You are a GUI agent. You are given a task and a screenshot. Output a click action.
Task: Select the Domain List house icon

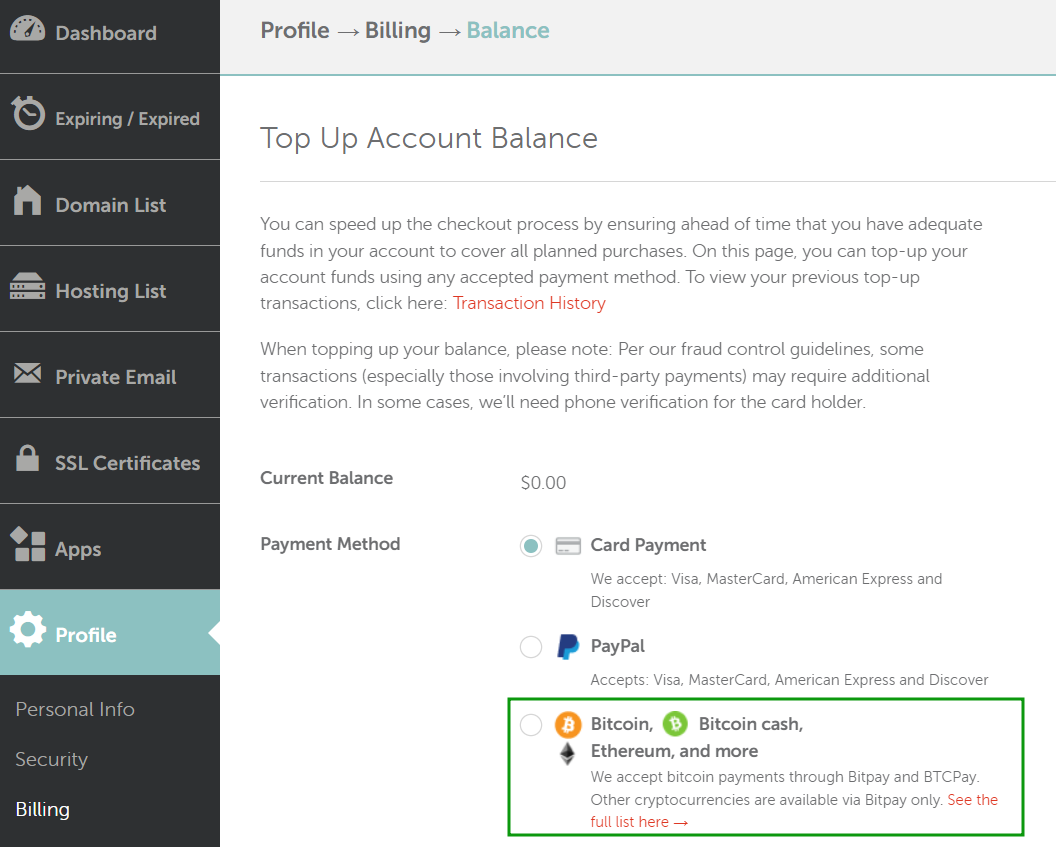pyautogui.click(x=28, y=203)
